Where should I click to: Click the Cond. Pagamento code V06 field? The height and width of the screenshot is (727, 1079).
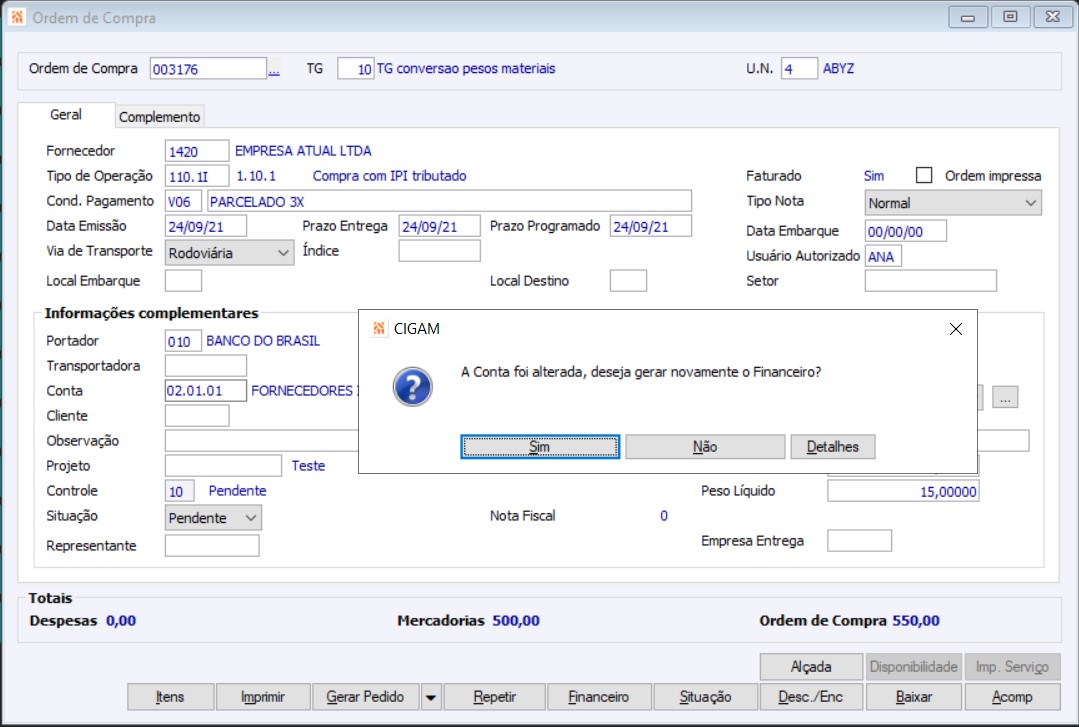point(183,201)
